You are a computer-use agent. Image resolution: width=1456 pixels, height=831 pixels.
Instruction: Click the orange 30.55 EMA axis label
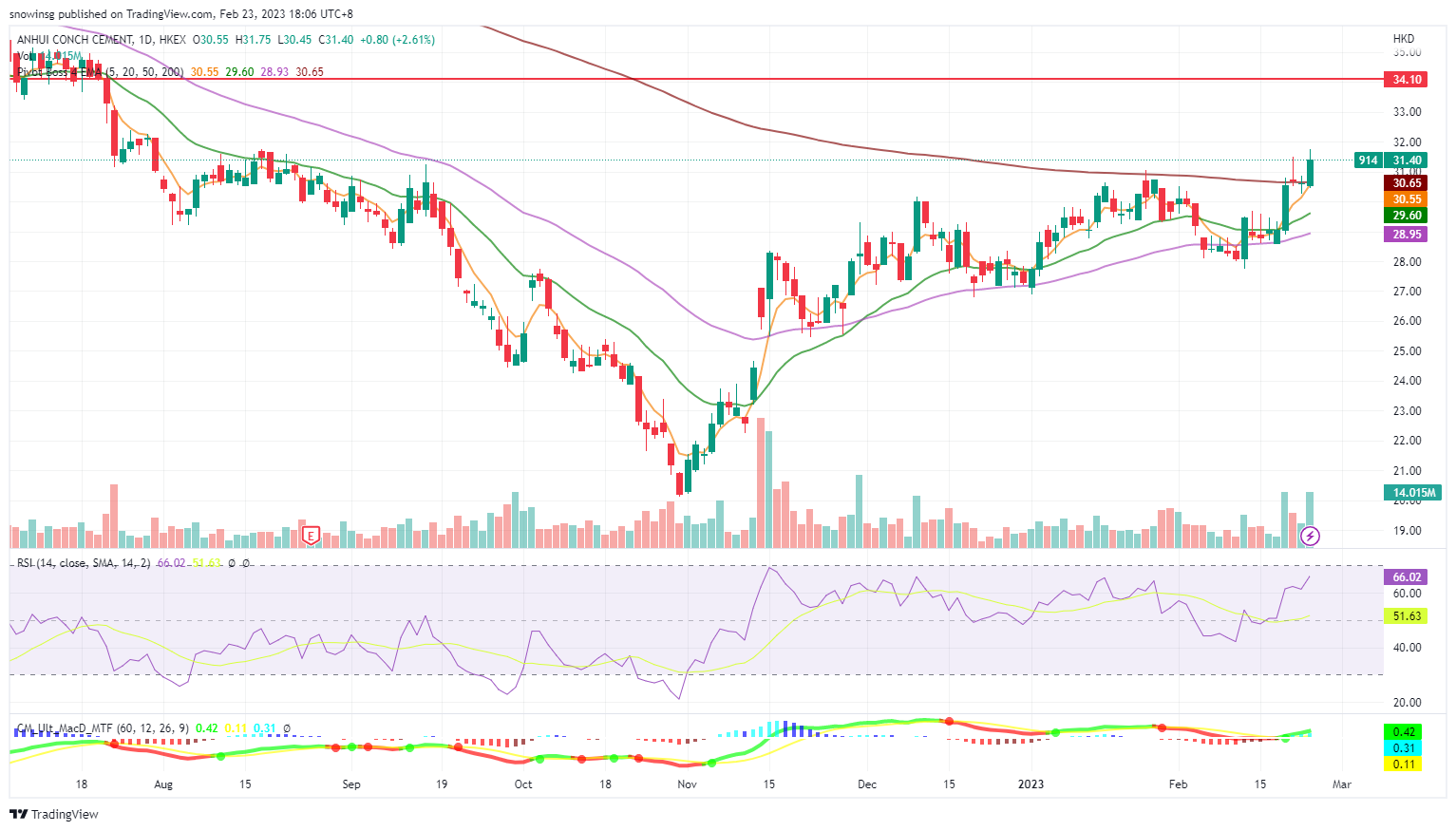tap(1407, 199)
